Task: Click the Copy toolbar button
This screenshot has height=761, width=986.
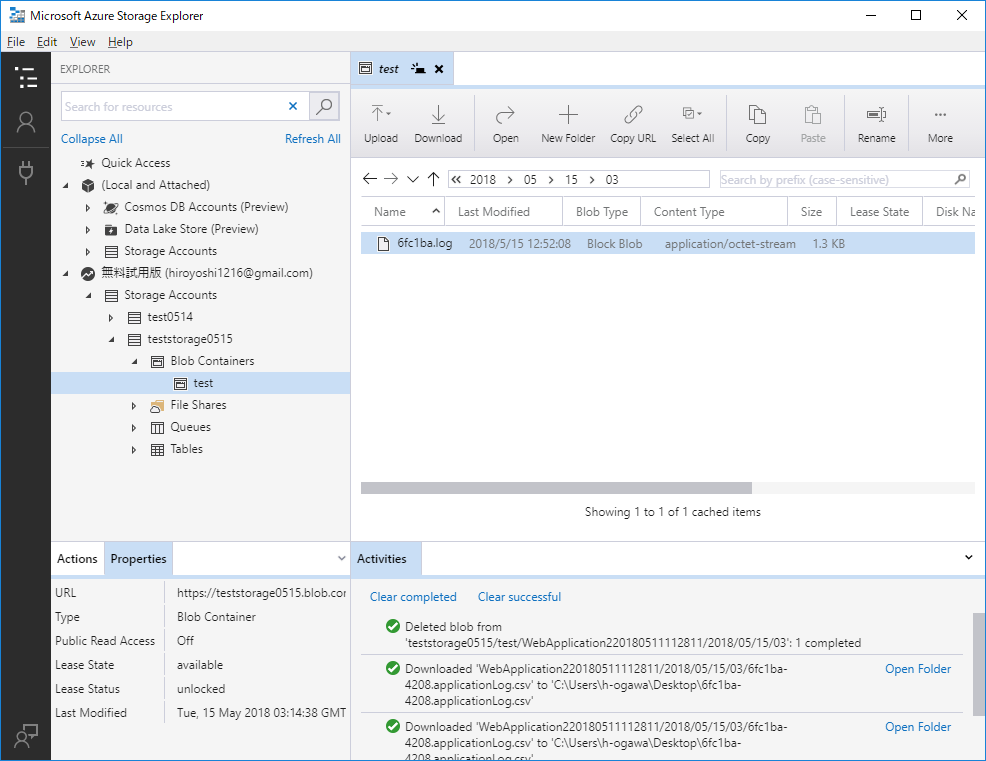Action: [758, 124]
